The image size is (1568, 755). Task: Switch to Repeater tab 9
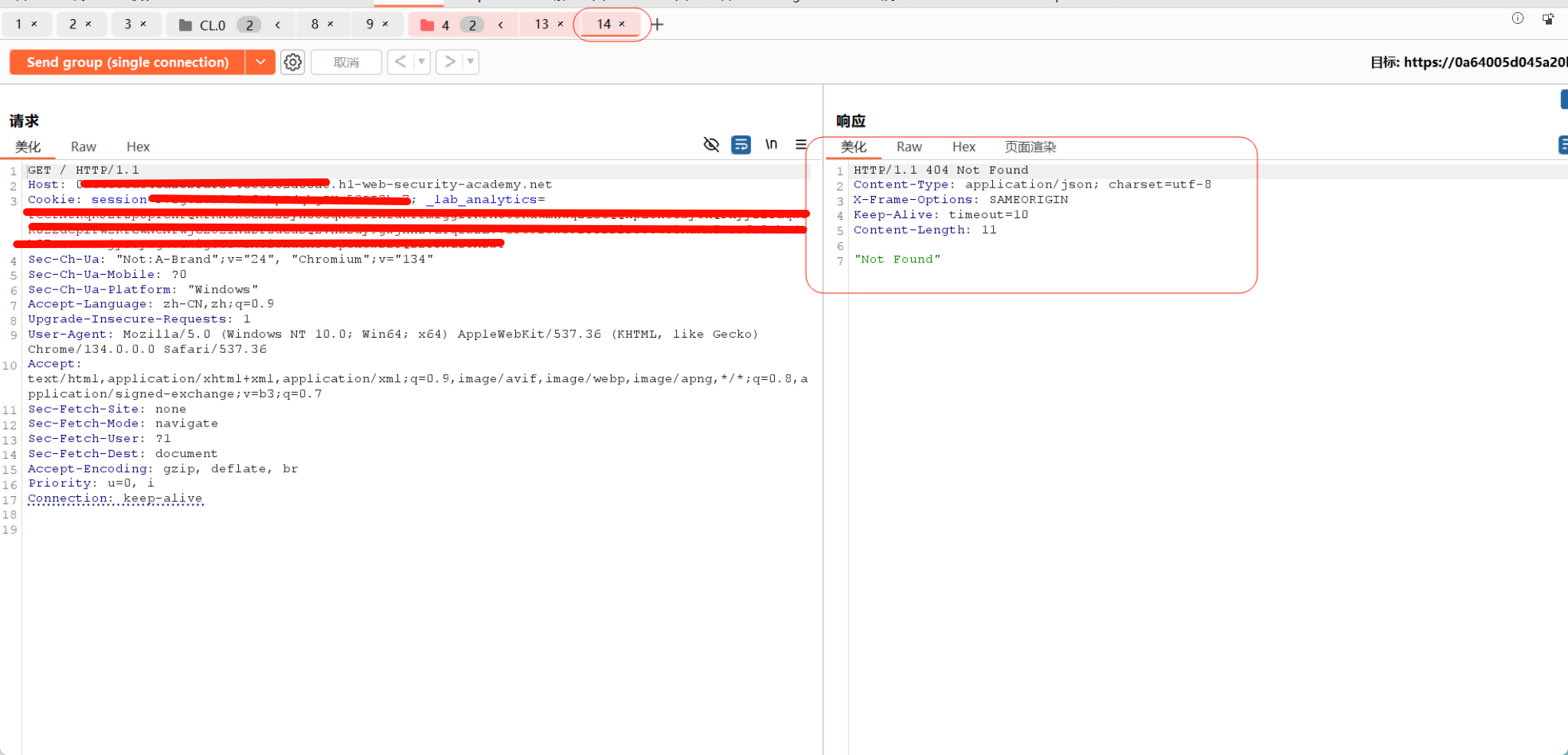click(x=370, y=25)
